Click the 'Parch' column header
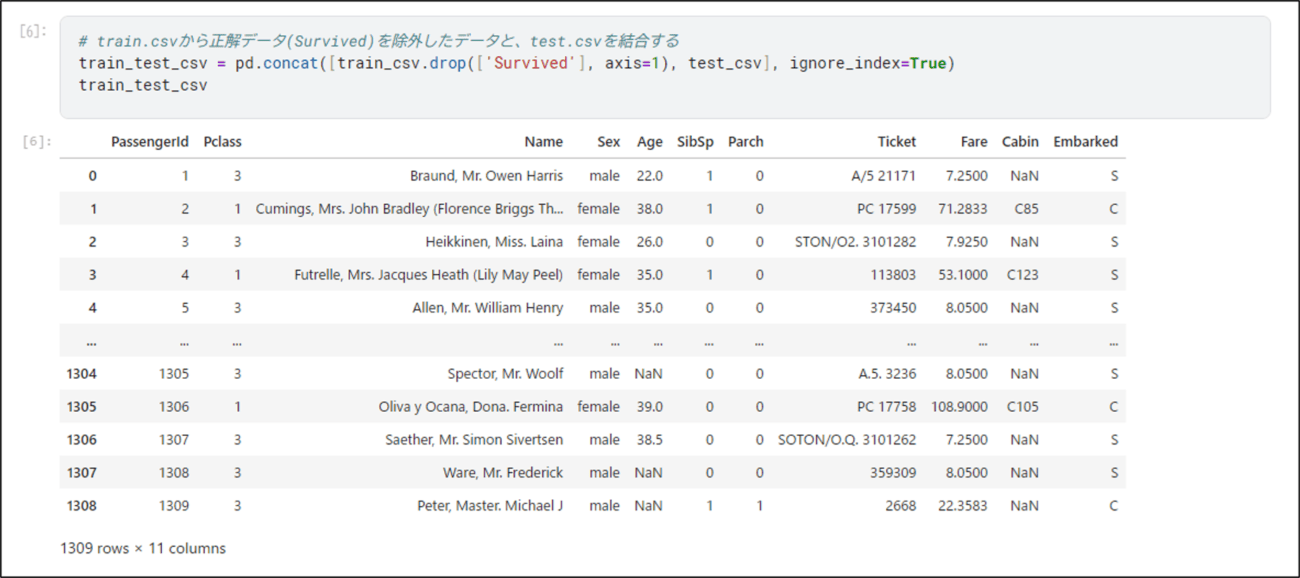The height and width of the screenshot is (578, 1300). [745, 142]
